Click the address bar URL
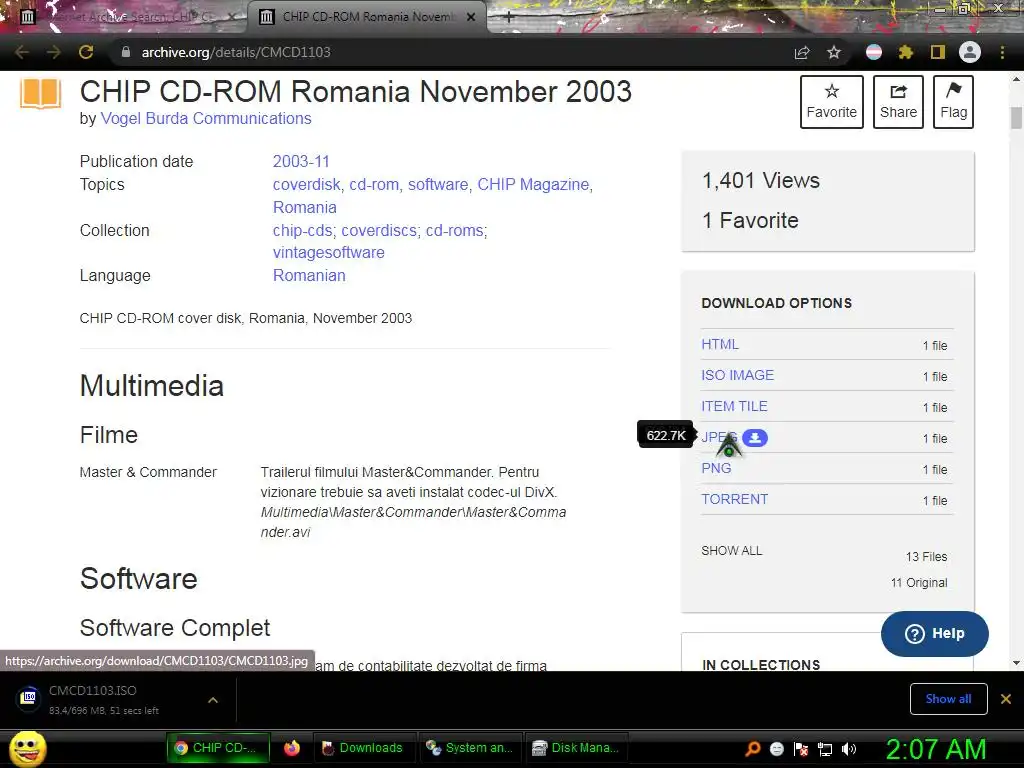The width and height of the screenshot is (1024, 768). 236,52
